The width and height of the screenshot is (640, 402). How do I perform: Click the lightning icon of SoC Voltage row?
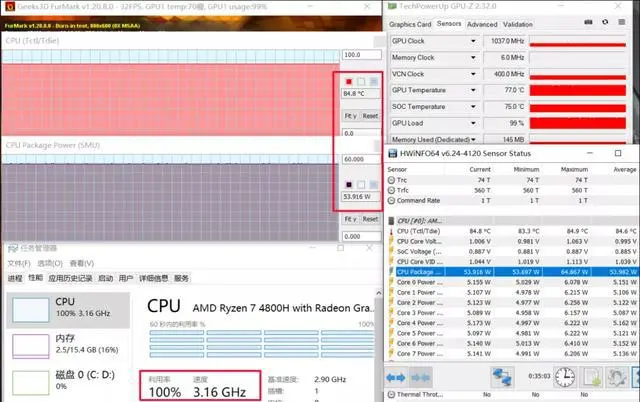click(391, 251)
